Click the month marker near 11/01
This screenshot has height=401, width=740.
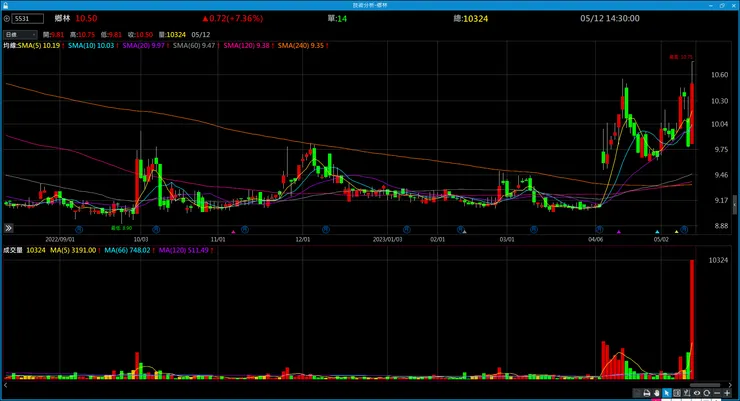(x=244, y=229)
